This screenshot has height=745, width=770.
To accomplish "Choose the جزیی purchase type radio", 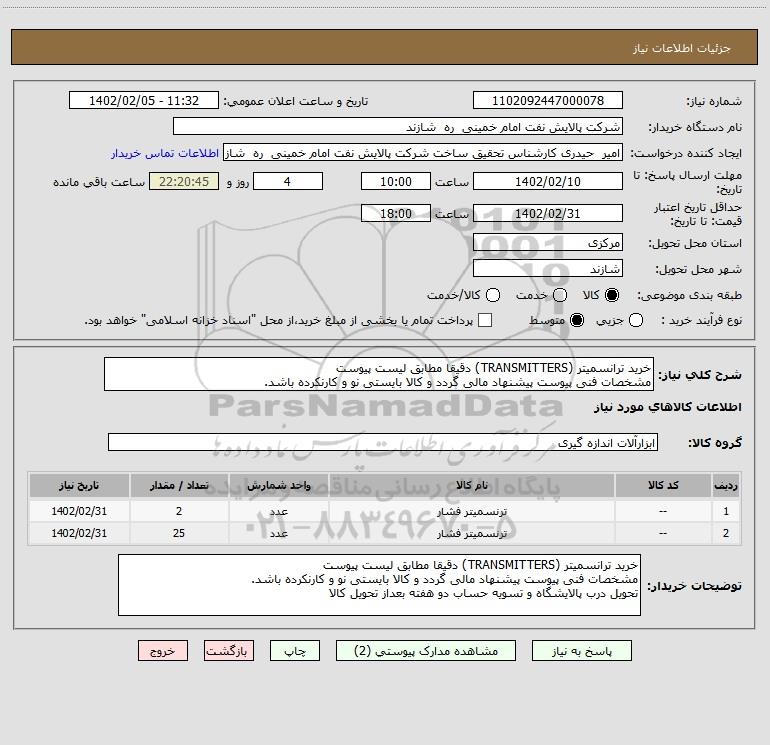I will click(x=636, y=320).
